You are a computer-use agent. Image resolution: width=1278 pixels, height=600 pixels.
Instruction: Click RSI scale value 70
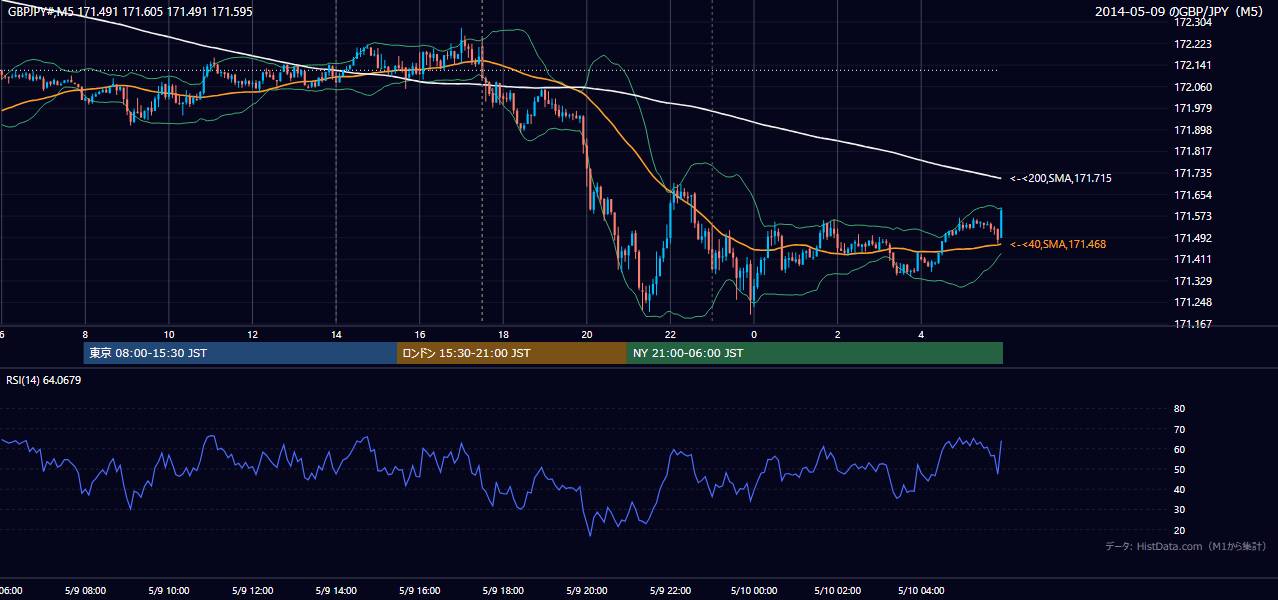tap(1179, 429)
